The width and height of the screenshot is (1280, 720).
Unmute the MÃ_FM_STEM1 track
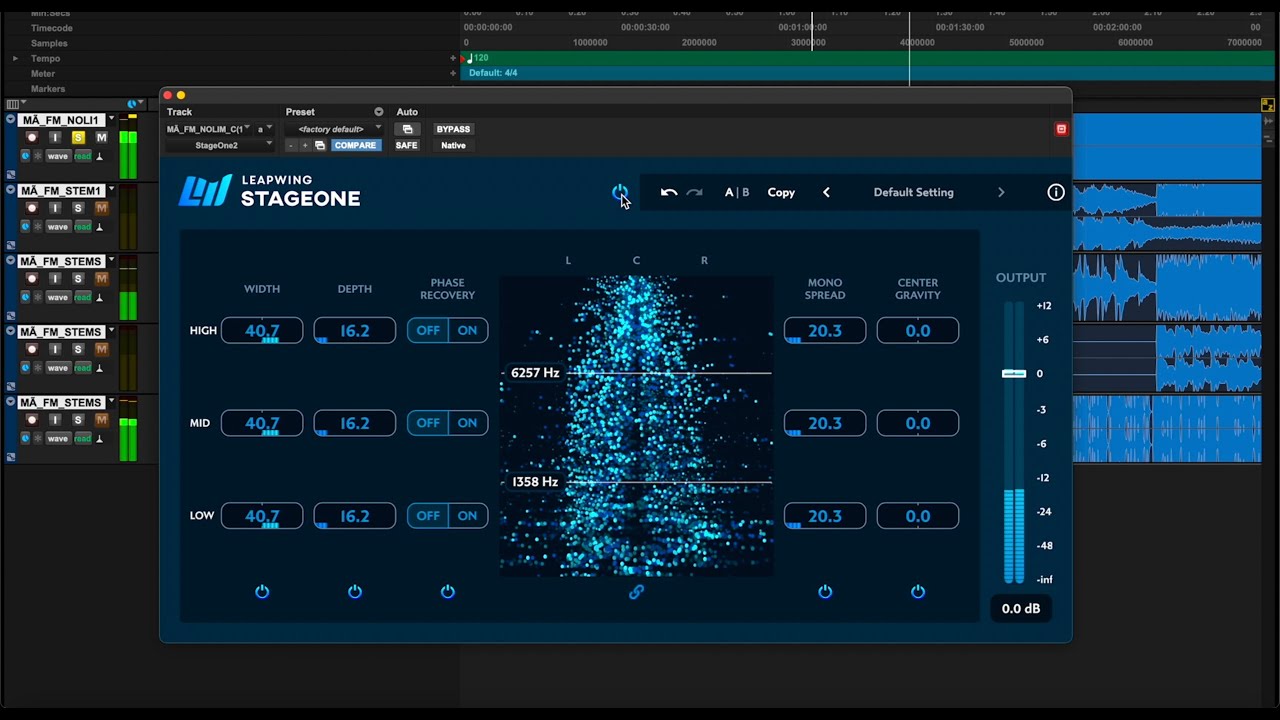(101, 208)
